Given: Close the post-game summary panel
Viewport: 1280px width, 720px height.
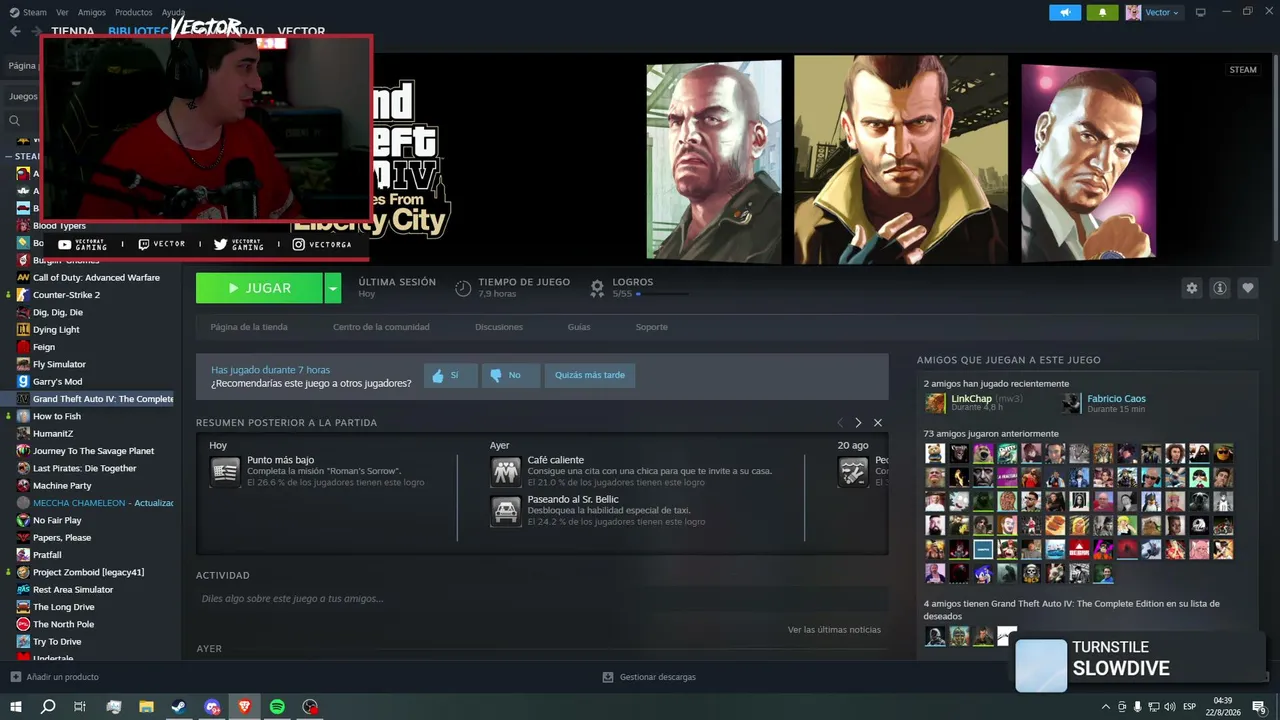Looking at the screenshot, I should pyautogui.click(x=878, y=423).
